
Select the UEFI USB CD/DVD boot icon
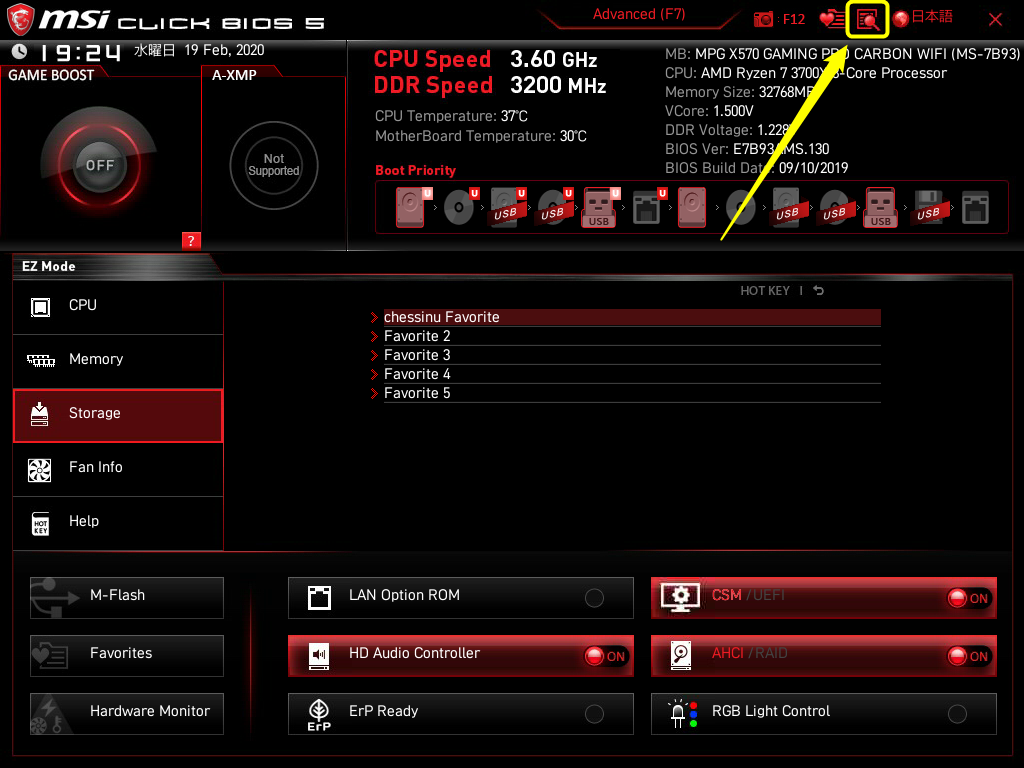554,208
